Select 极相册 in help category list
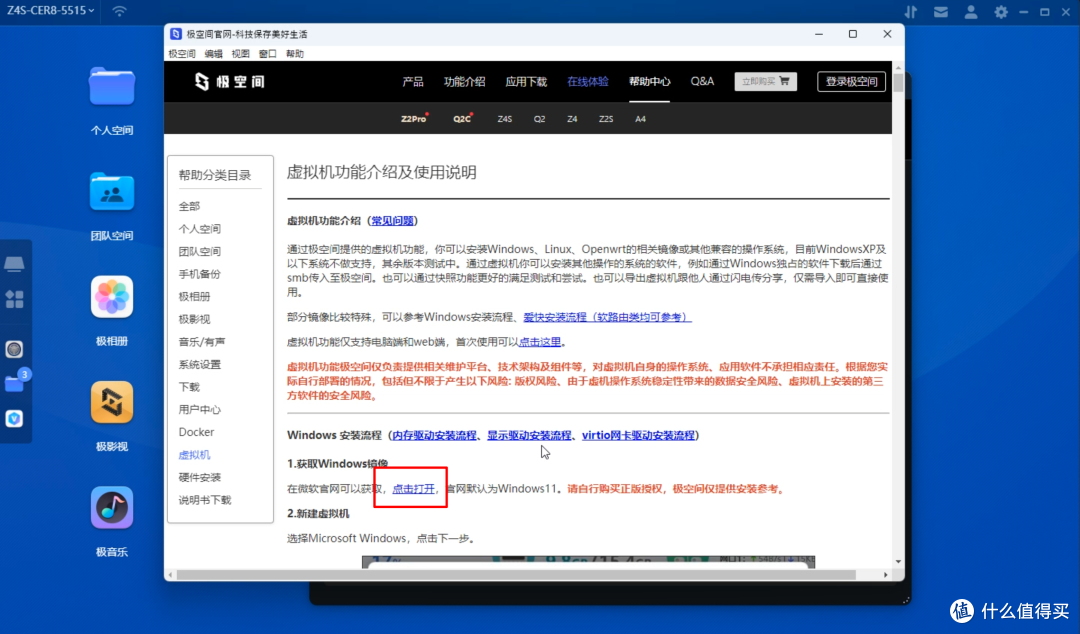This screenshot has height=634, width=1080. click(x=194, y=296)
